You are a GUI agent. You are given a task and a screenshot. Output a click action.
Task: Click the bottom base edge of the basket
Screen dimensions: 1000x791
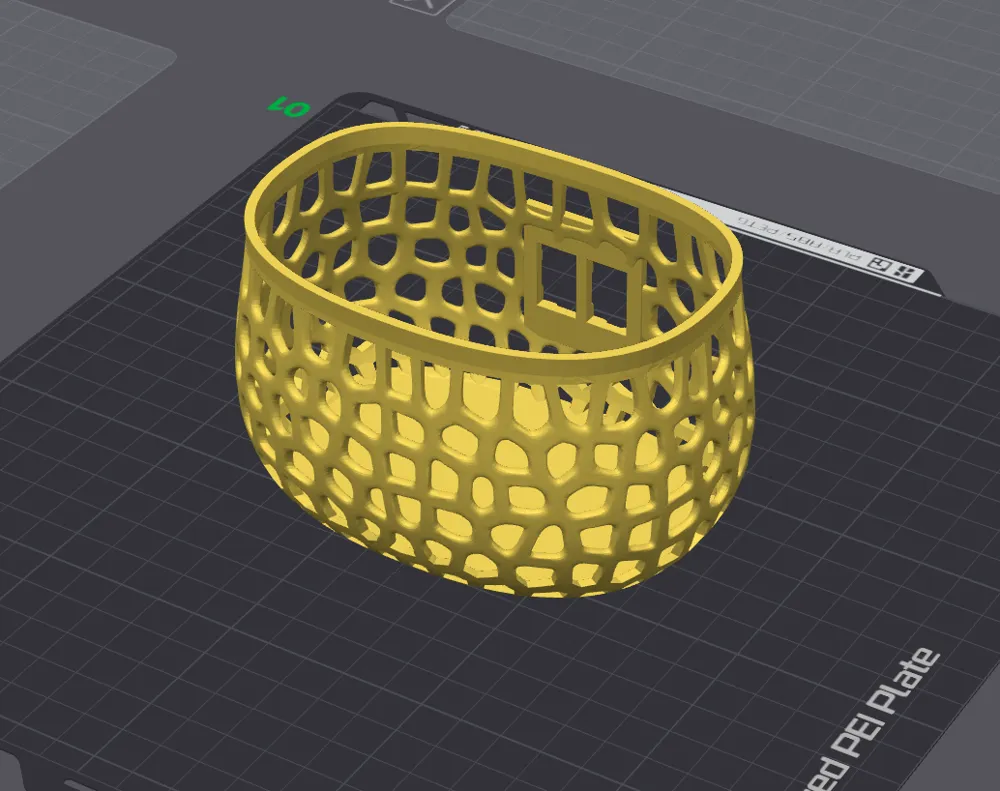point(540,592)
